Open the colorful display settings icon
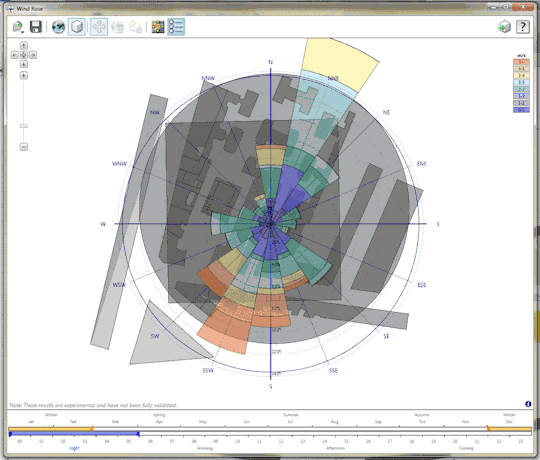This screenshot has height=460, width=540. pyautogui.click(x=158, y=27)
